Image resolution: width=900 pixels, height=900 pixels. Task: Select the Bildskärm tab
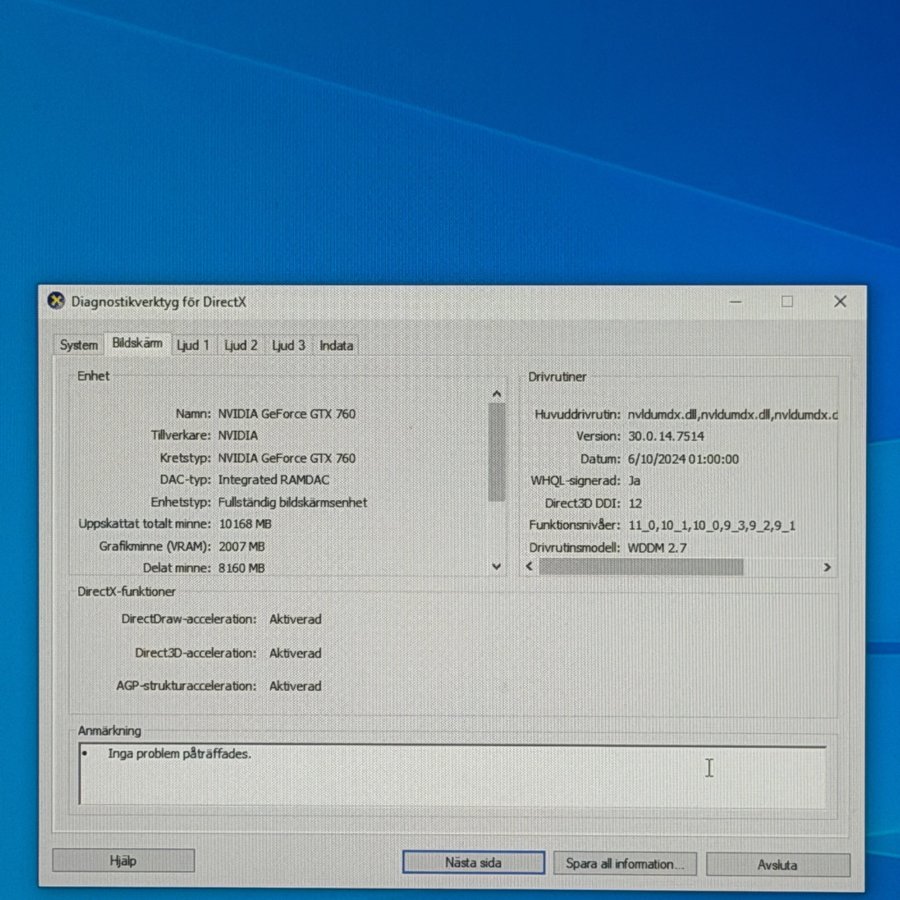pos(137,344)
